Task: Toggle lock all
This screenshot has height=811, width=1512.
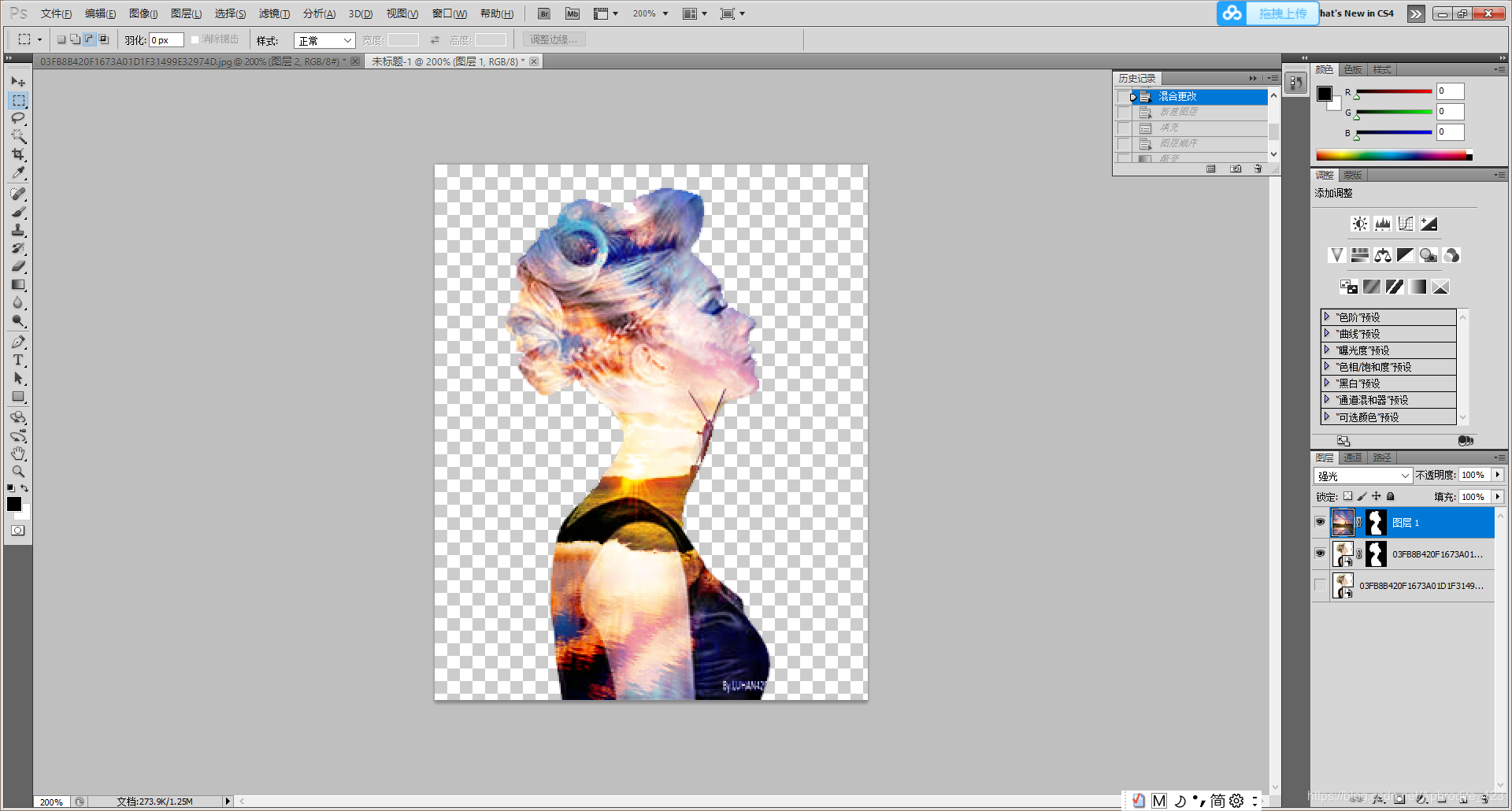Action: coord(1390,496)
